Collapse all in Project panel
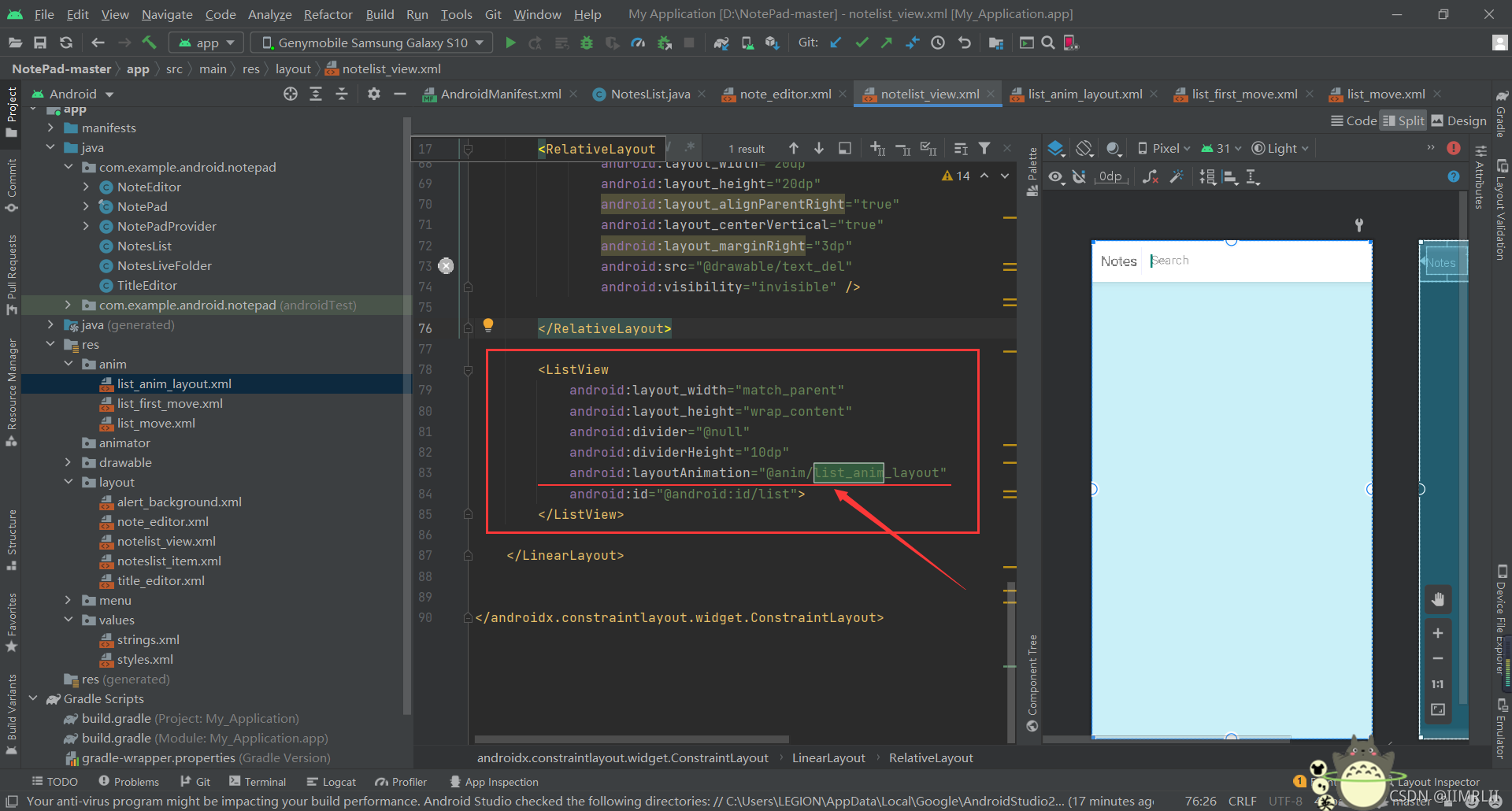This screenshot has height=811, width=1512. 342,94
